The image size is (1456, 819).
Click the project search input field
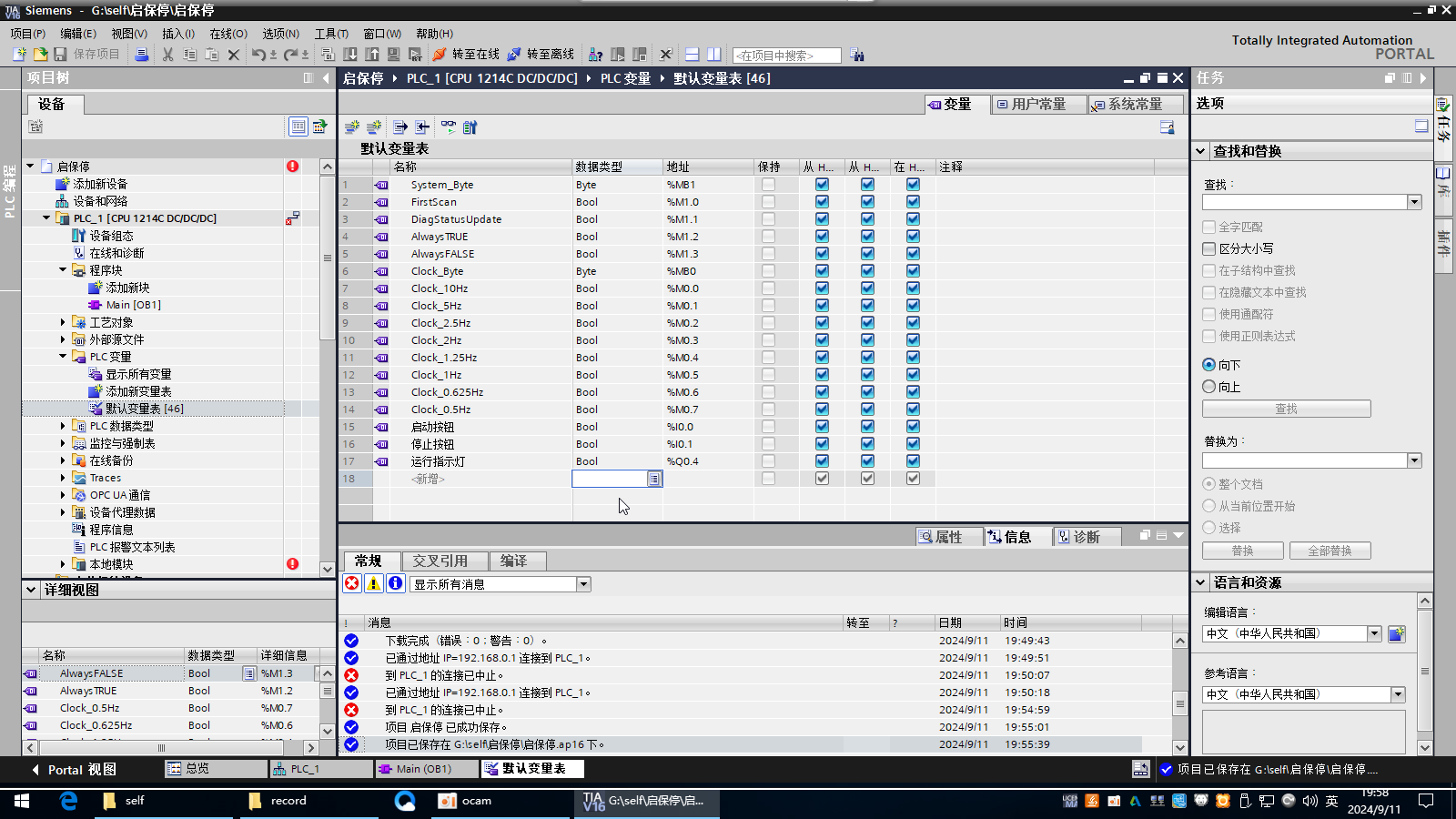pos(787,56)
